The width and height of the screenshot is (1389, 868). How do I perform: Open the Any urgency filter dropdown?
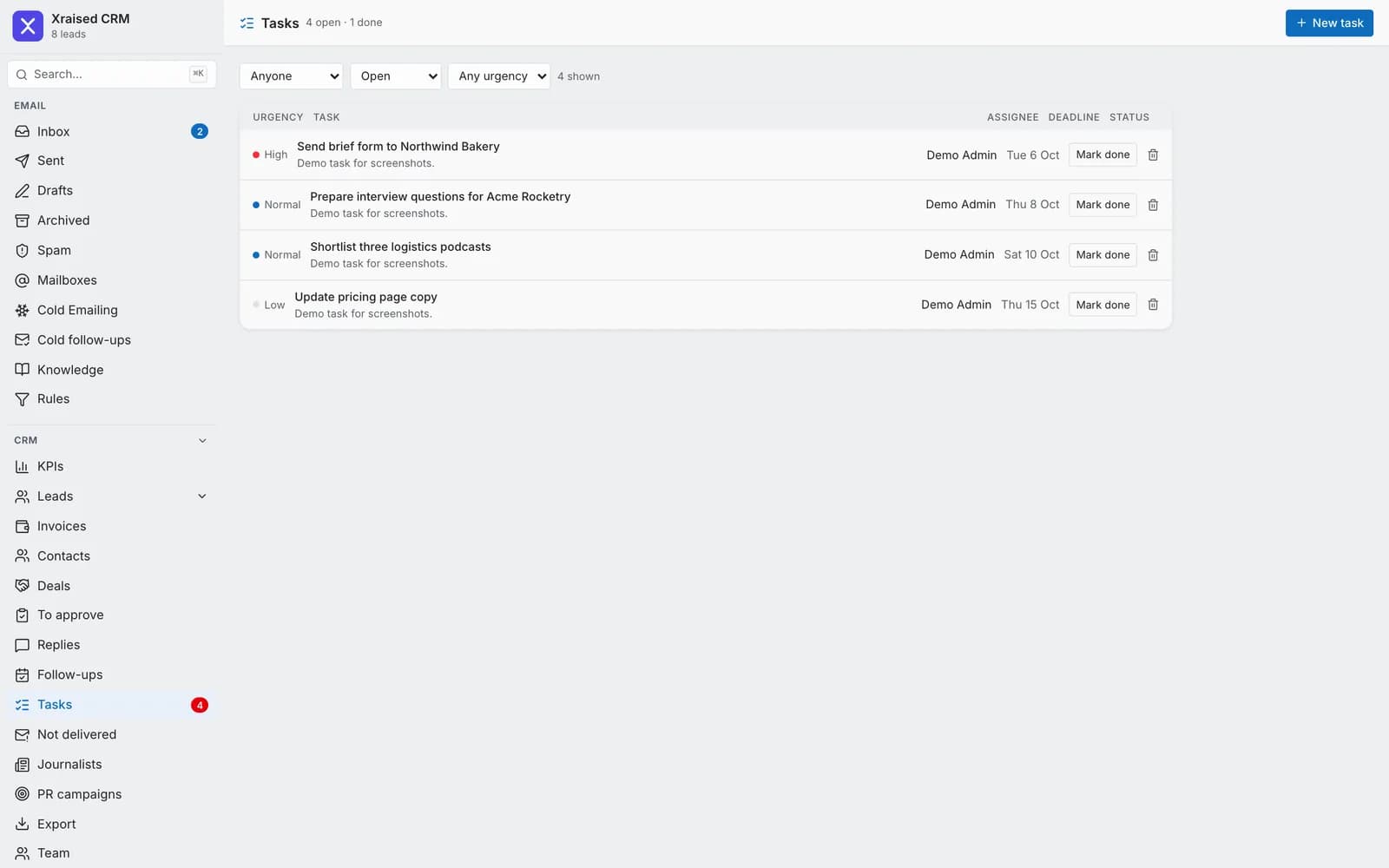499,76
